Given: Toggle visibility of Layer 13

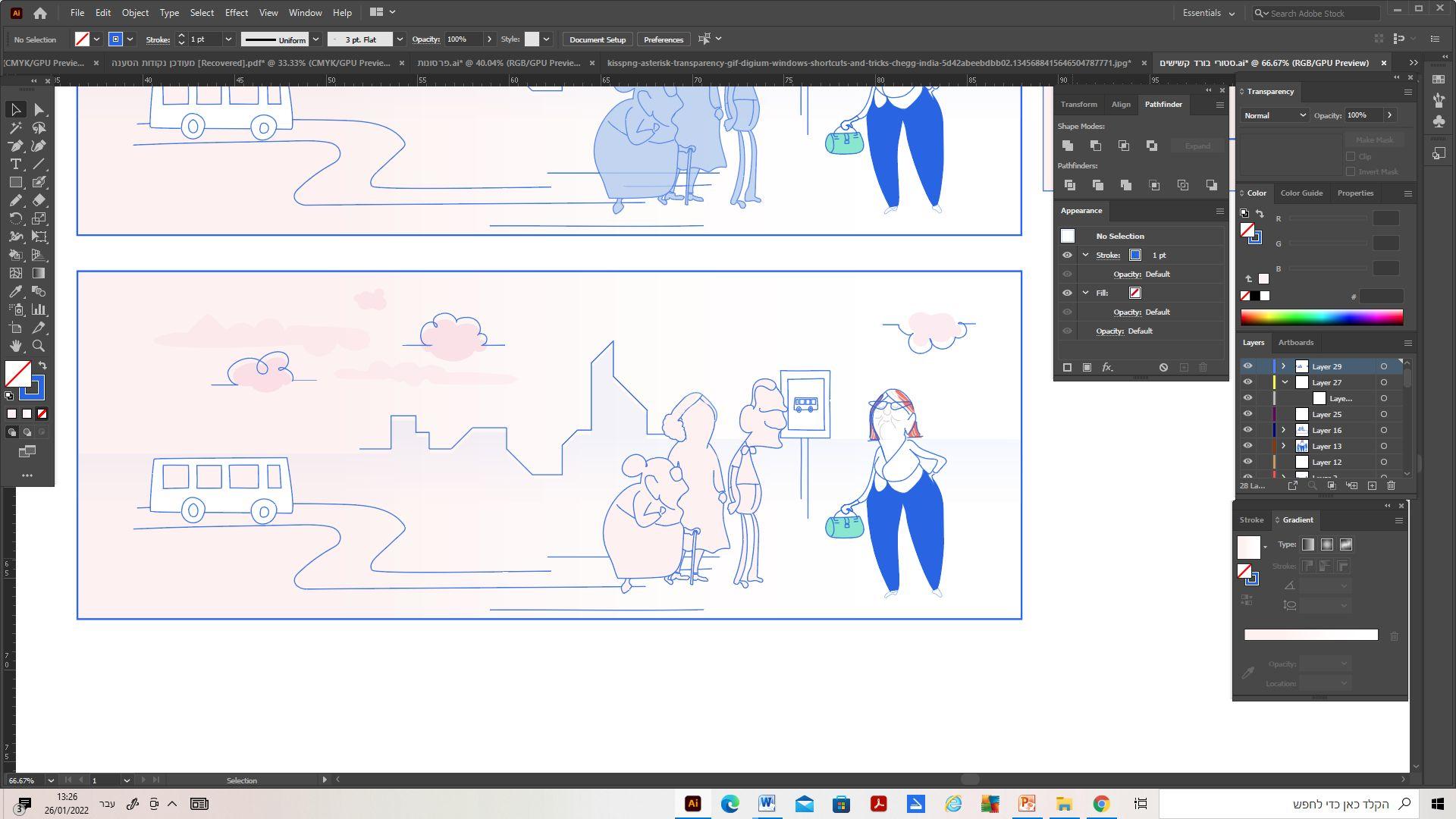Looking at the screenshot, I should click(x=1247, y=446).
